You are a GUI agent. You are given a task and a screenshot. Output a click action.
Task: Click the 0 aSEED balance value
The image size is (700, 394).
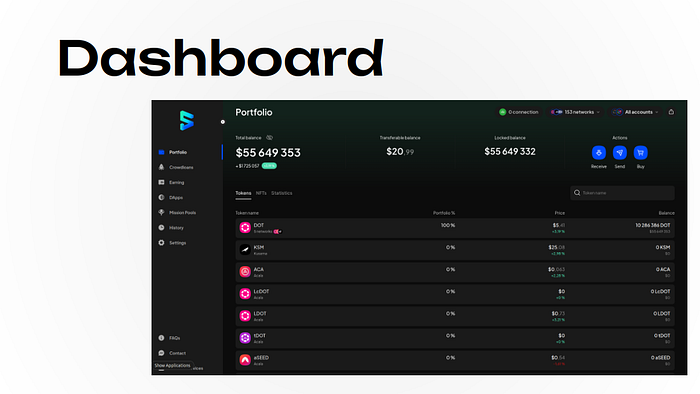tap(660, 358)
